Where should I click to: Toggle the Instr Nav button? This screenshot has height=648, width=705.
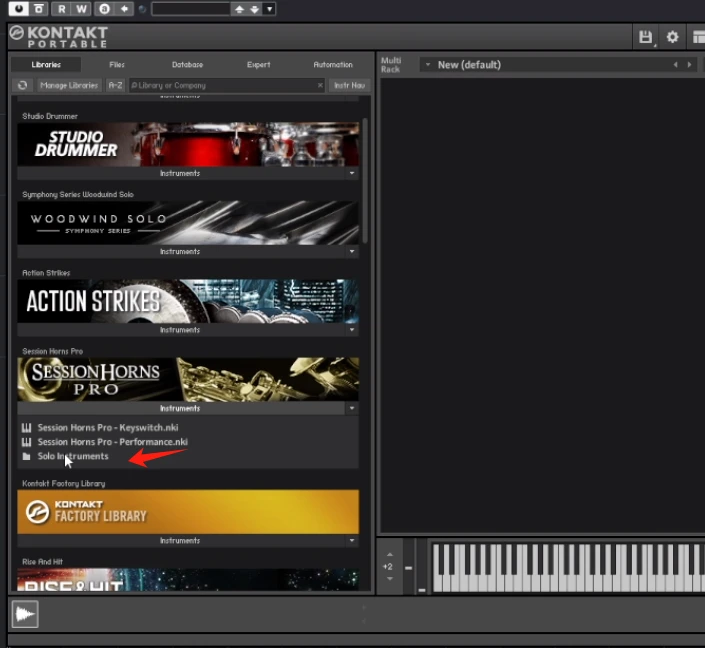click(349, 85)
